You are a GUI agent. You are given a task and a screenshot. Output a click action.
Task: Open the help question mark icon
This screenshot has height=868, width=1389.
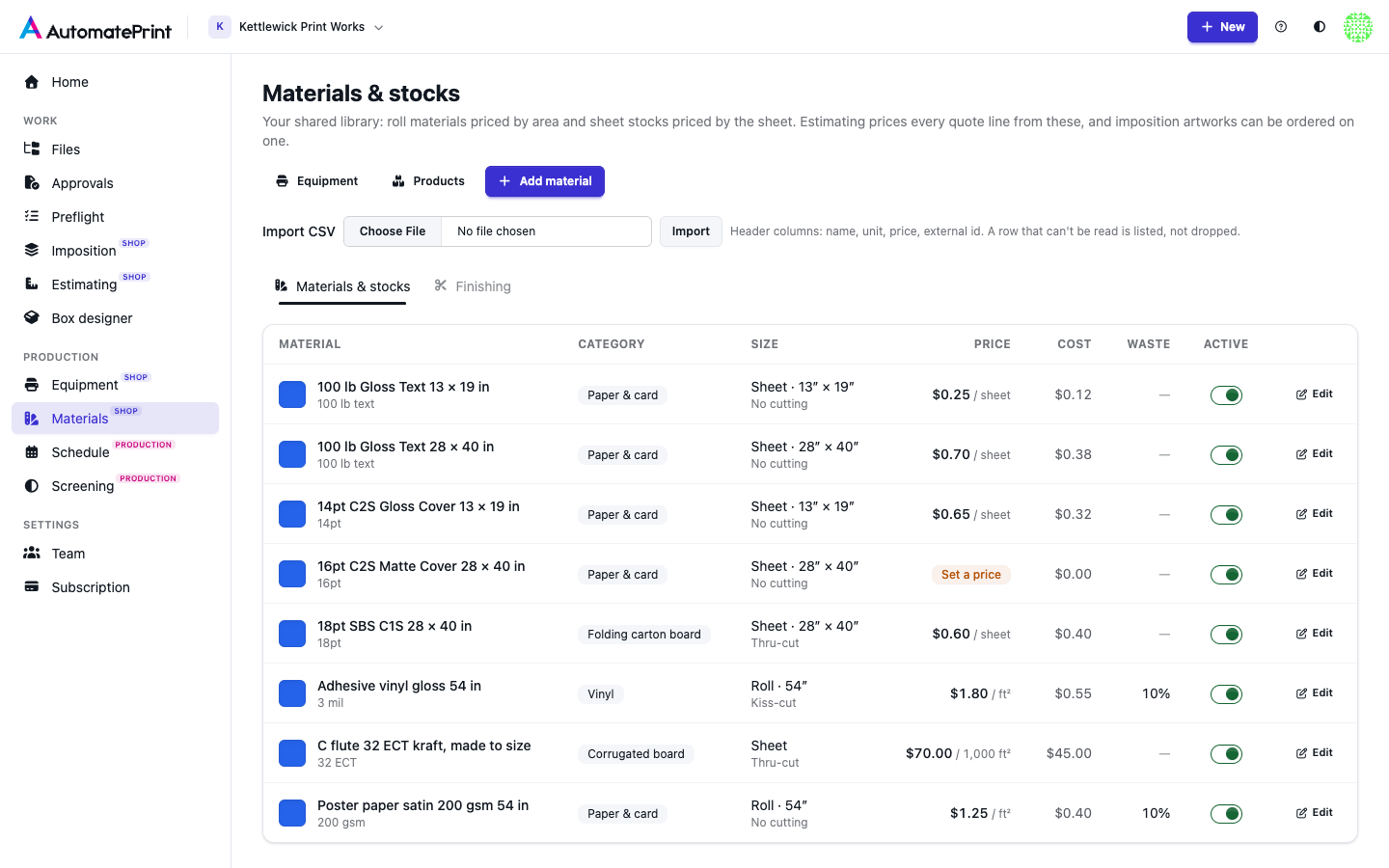[1281, 27]
